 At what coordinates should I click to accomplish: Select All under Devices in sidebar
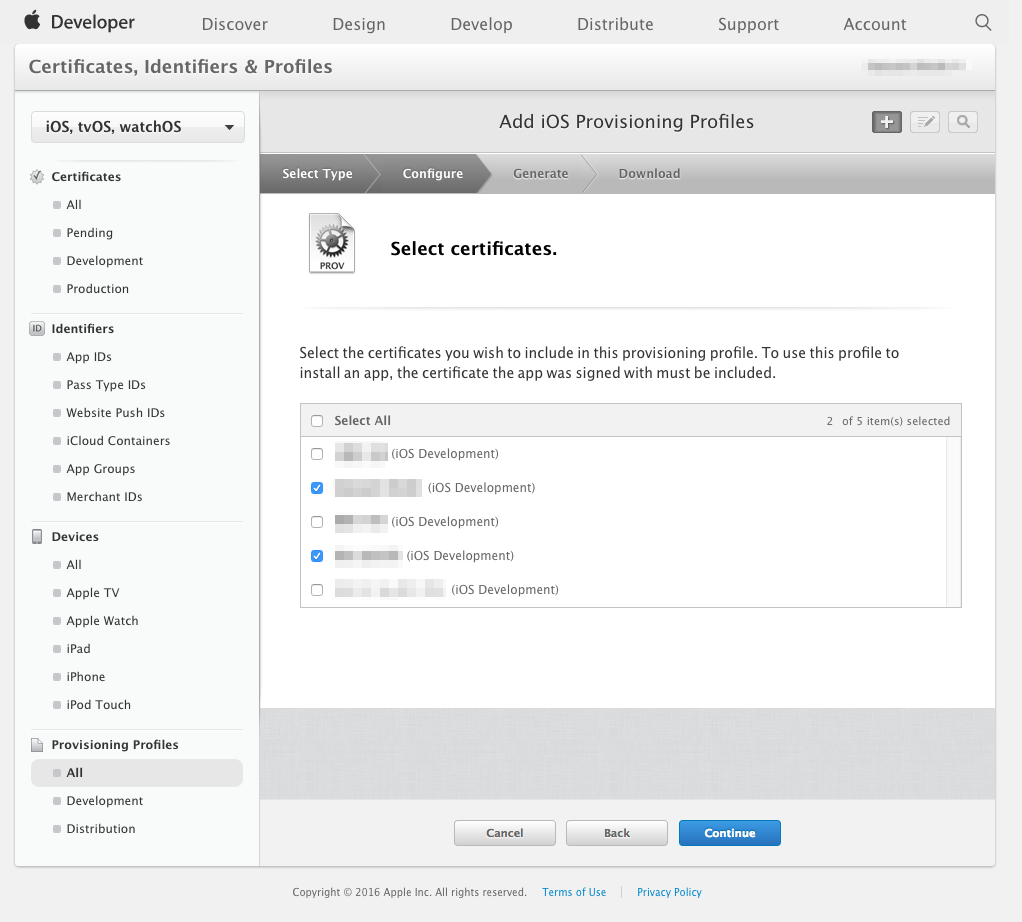click(74, 564)
